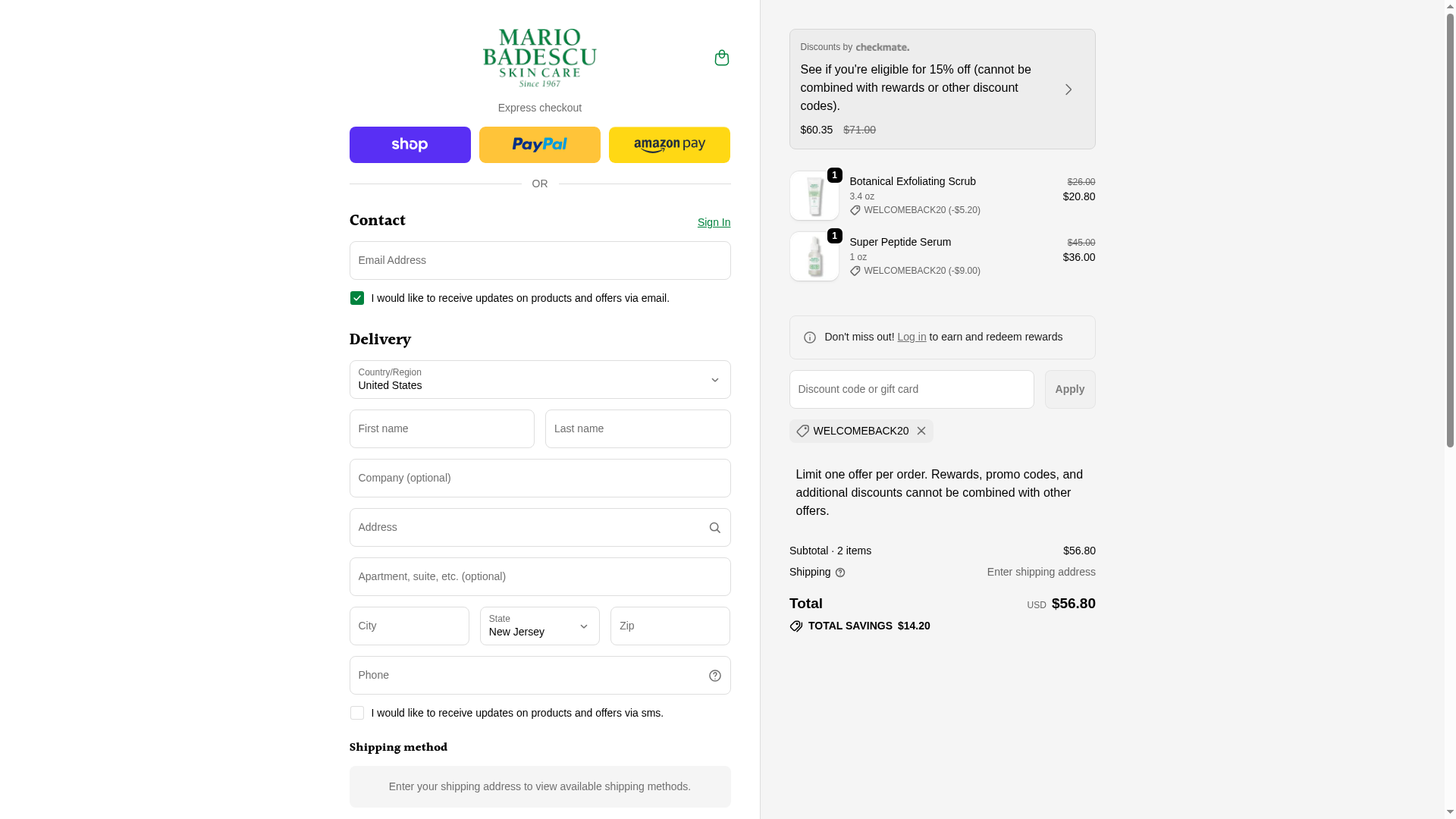The height and width of the screenshot is (819, 1456).
Task: Open the Country/Region dropdown
Action: [539, 379]
